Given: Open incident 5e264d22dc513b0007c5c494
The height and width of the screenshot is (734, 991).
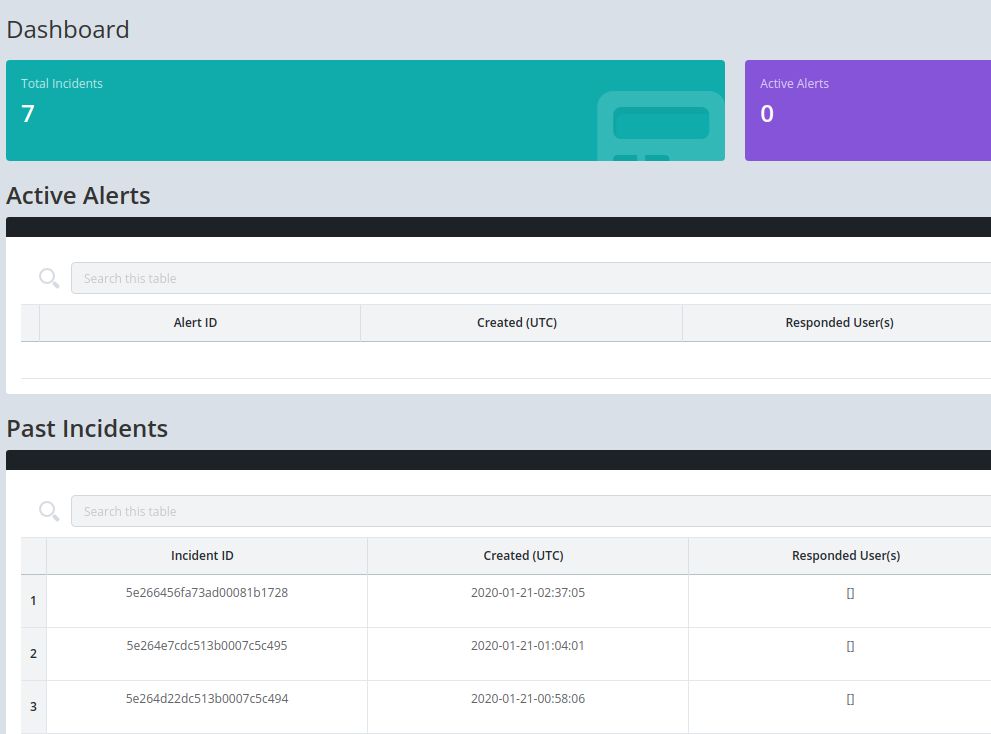Looking at the screenshot, I should [205, 698].
